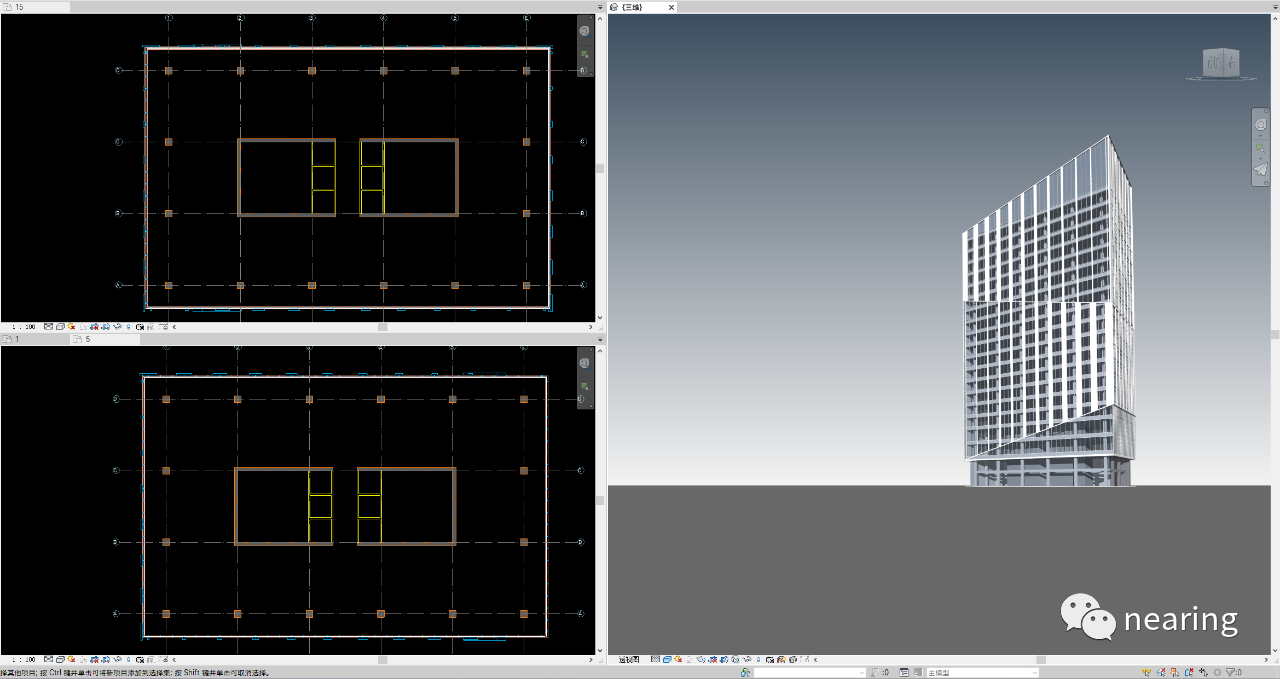Open the steering wheel in view 15 navigation bar

point(585,30)
